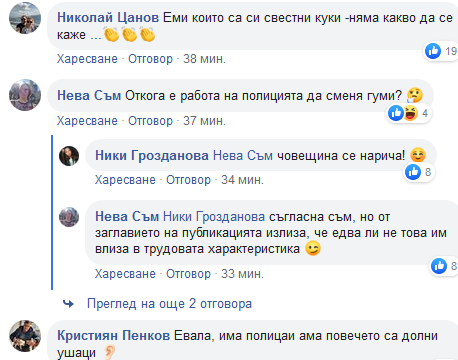Click Отговор under the 38 мин. comment
This screenshot has width=458, height=360.
(x=150, y=59)
